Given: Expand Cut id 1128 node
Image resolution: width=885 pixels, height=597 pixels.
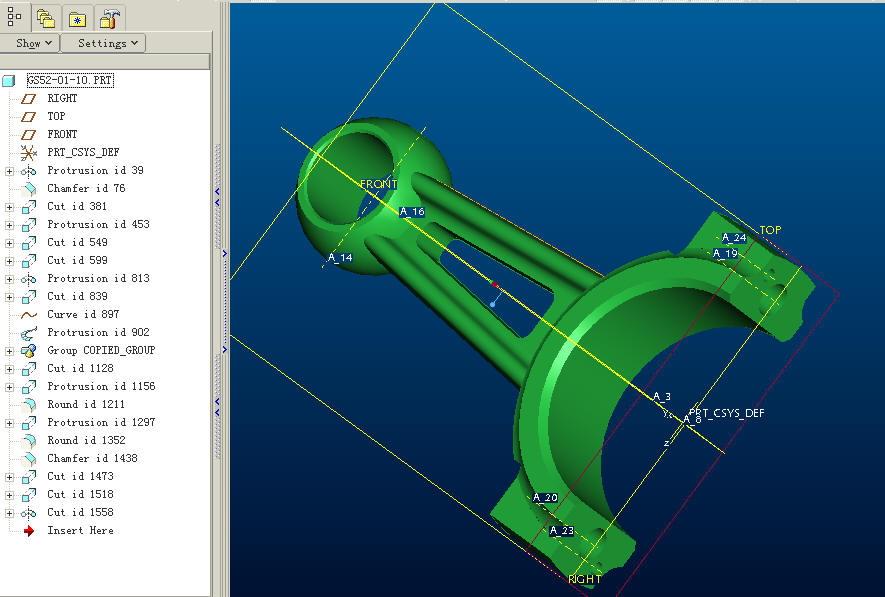Looking at the screenshot, I should [9, 369].
